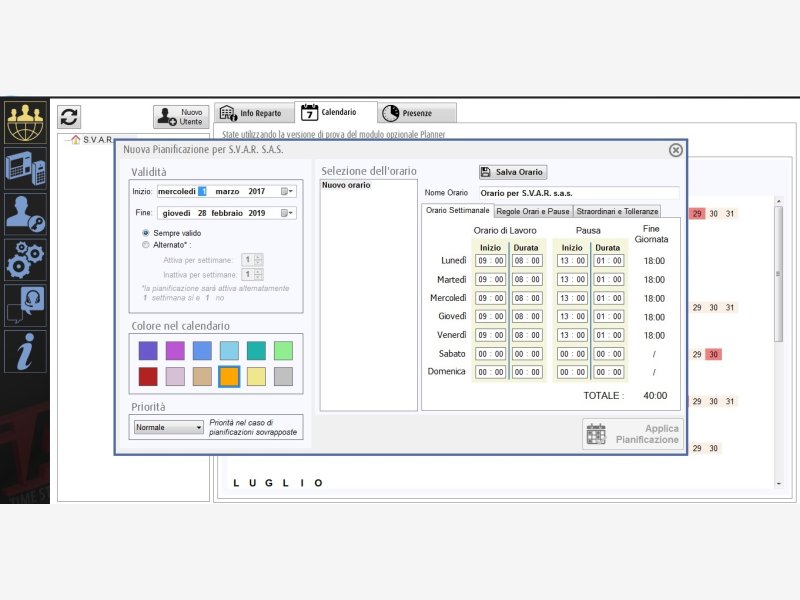Click the refresh arrows icon
Viewport: 800px width, 600px height.
coord(69,117)
